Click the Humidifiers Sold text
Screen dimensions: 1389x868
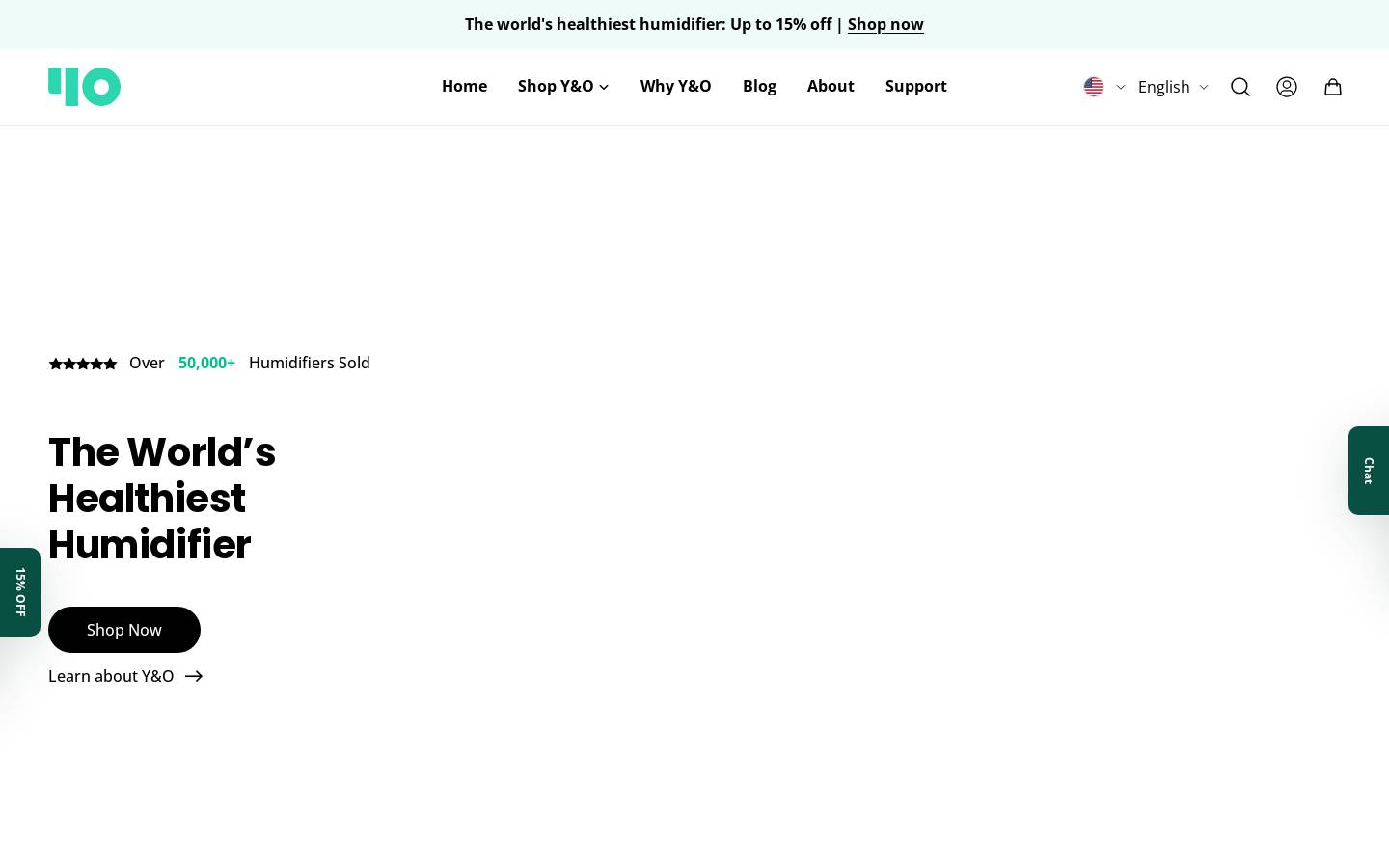click(310, 363)
